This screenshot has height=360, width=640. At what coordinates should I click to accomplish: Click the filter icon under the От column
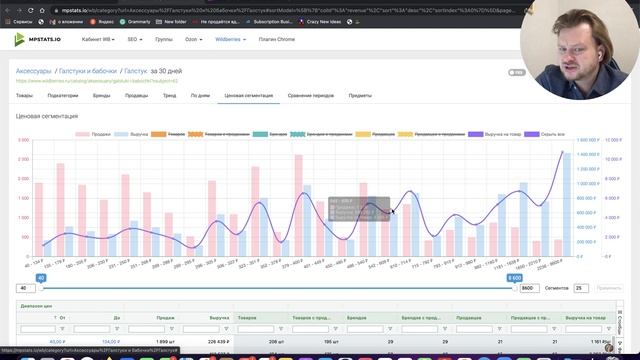(62, 329)
